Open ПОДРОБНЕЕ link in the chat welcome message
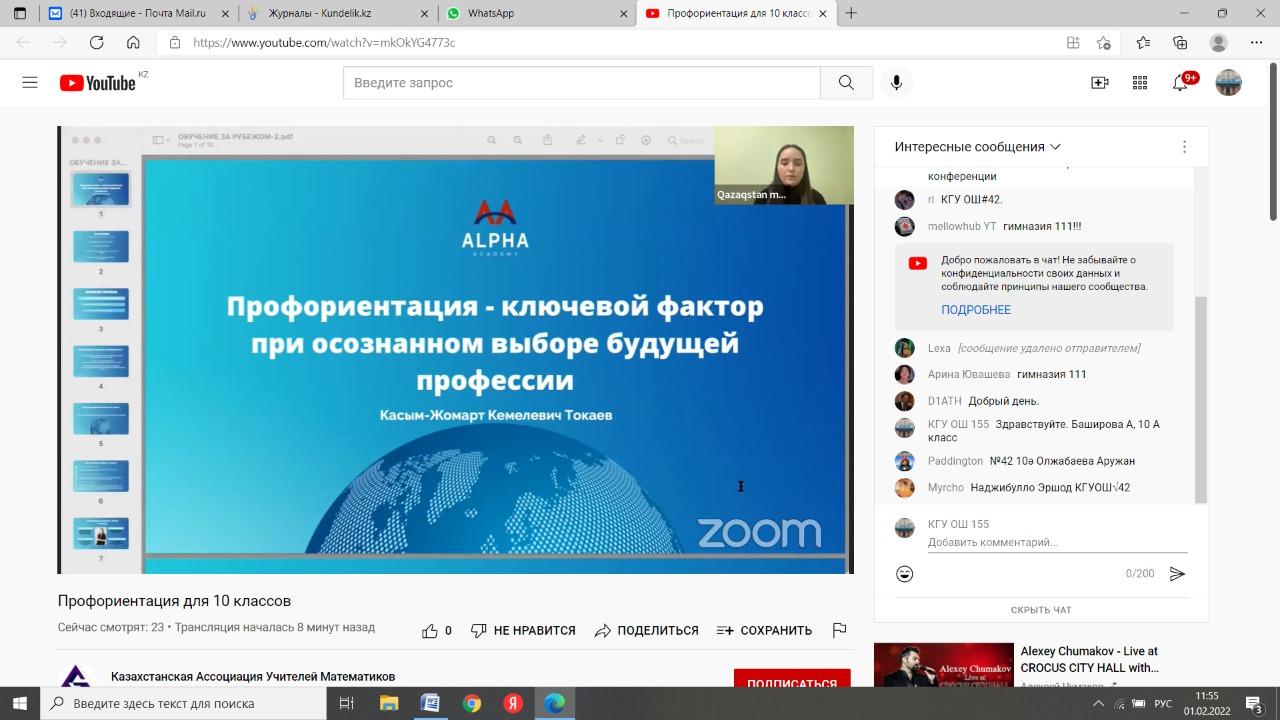The height and width of the screenshot is (720, 1280). [x=975, y=310]
